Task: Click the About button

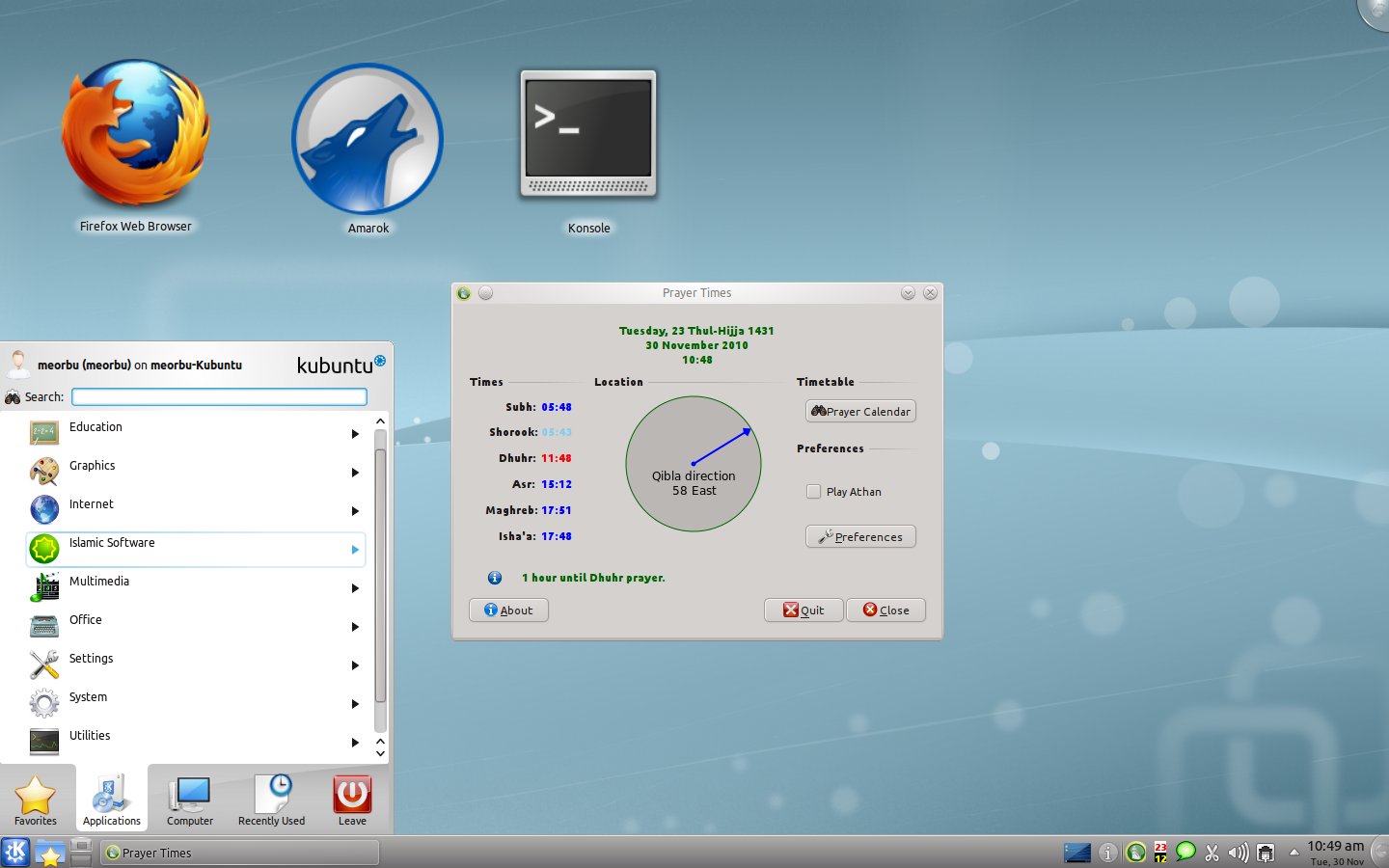Action: point(508,610)
